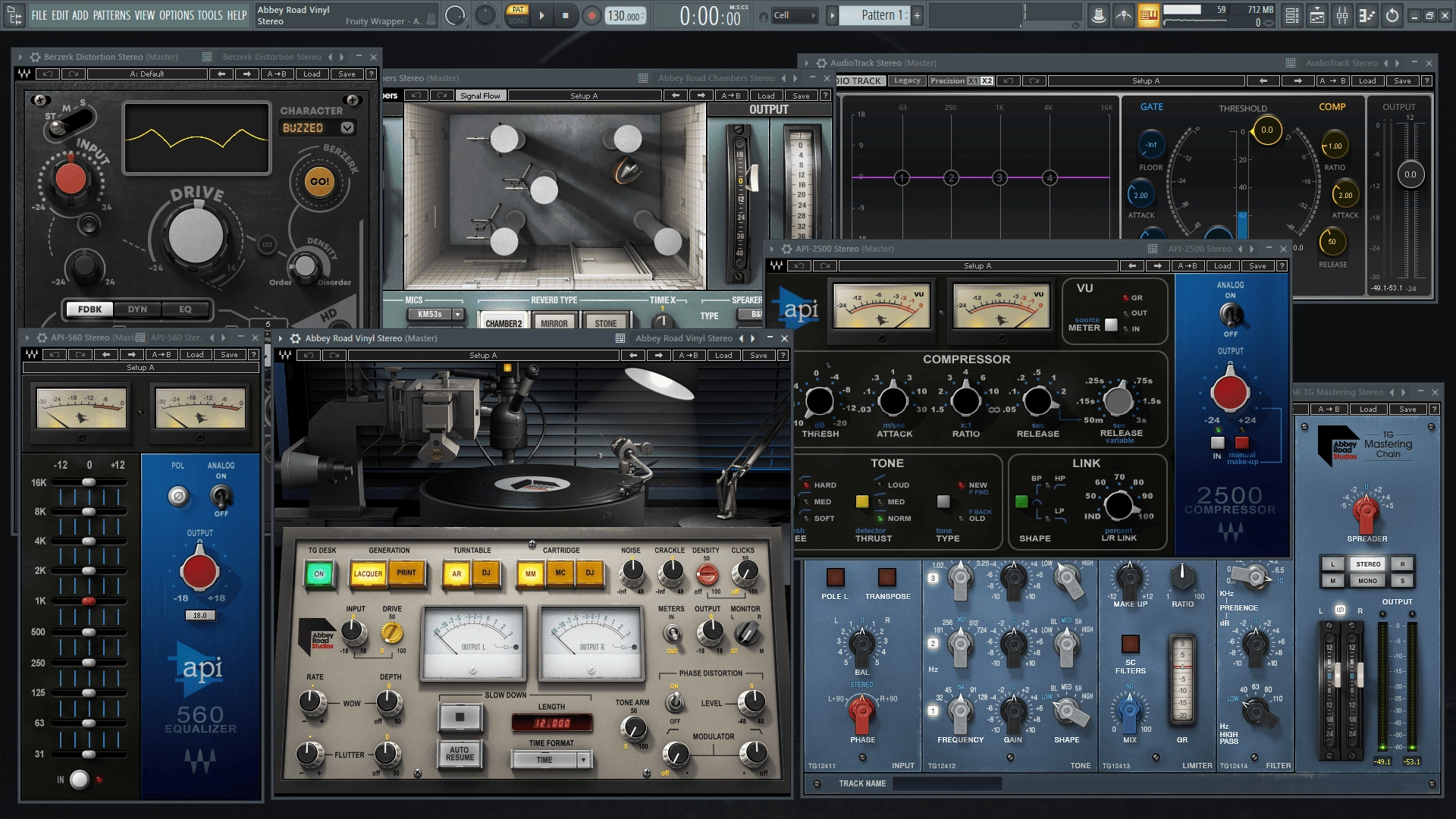
Task: Click the slow down stop button in Vinyl
Action: coord(460,717)
